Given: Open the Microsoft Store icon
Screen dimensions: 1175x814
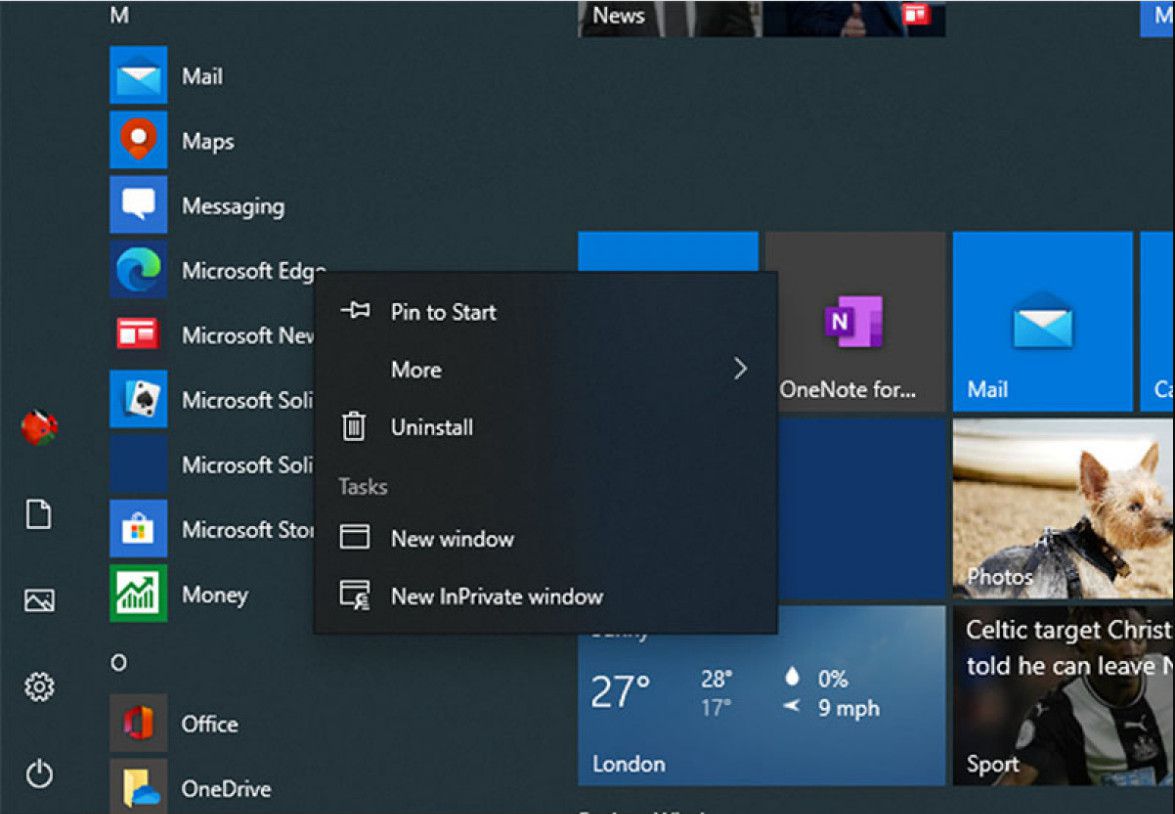Looking at the screenshot, I should click(138, 528).
